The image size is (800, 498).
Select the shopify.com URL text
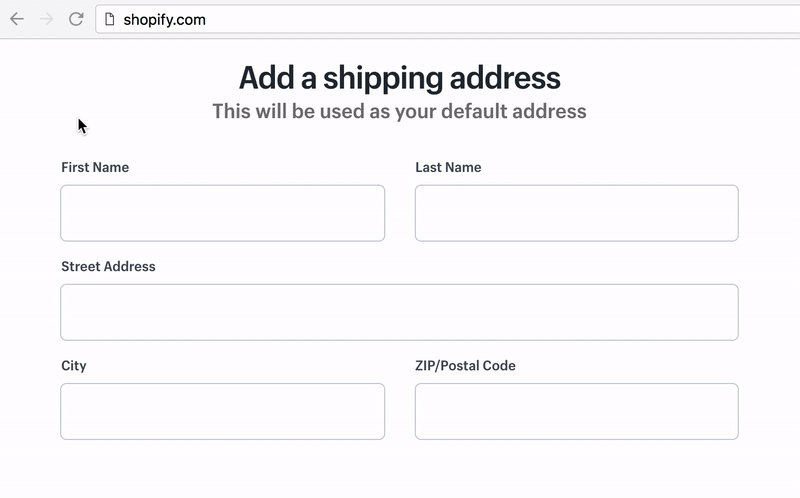tap(164, 20)
